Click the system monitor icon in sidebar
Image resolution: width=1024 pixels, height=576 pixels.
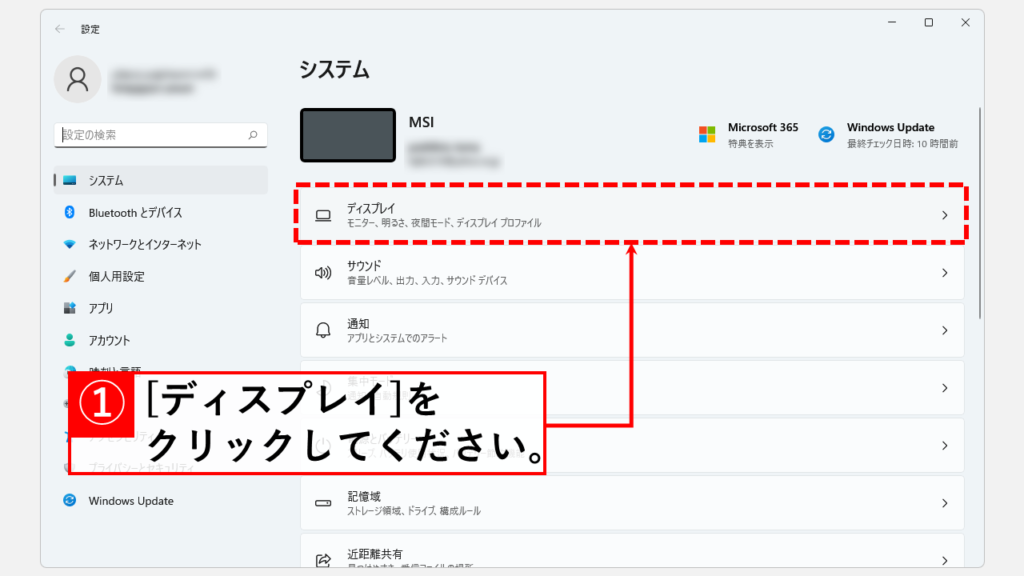69,180
